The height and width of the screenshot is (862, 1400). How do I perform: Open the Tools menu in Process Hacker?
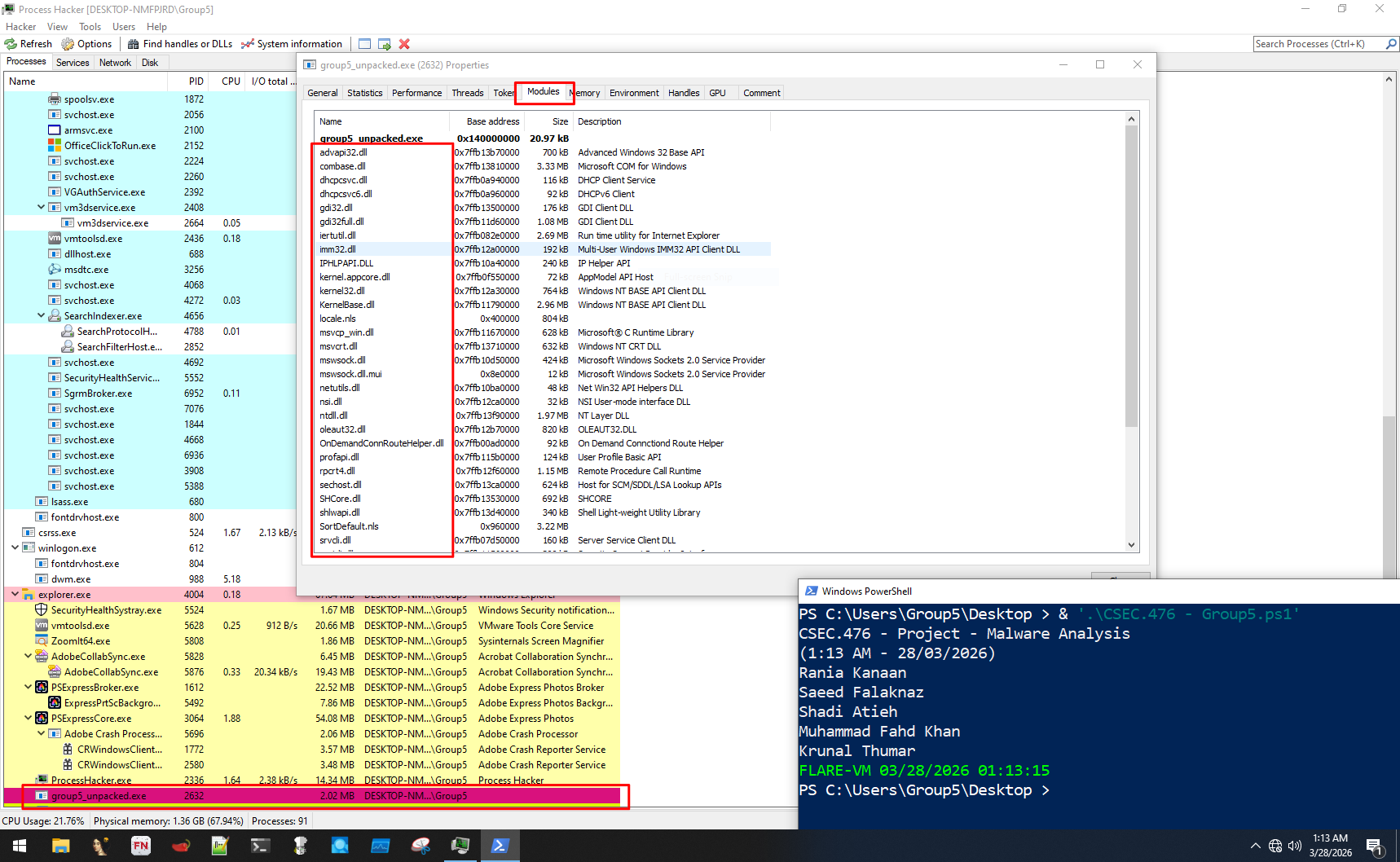90,26
